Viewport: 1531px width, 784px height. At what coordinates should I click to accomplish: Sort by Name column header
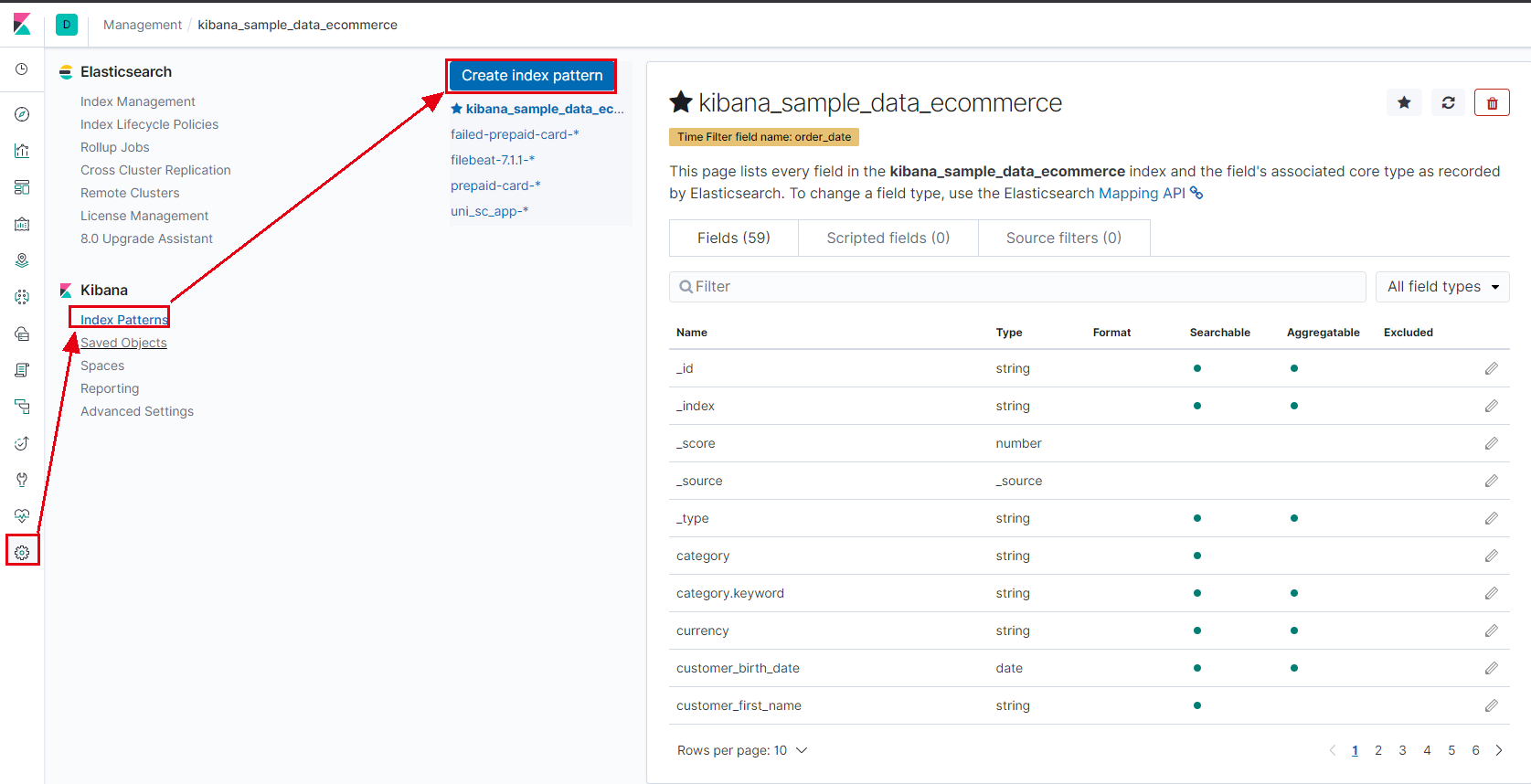click(692, 333)
